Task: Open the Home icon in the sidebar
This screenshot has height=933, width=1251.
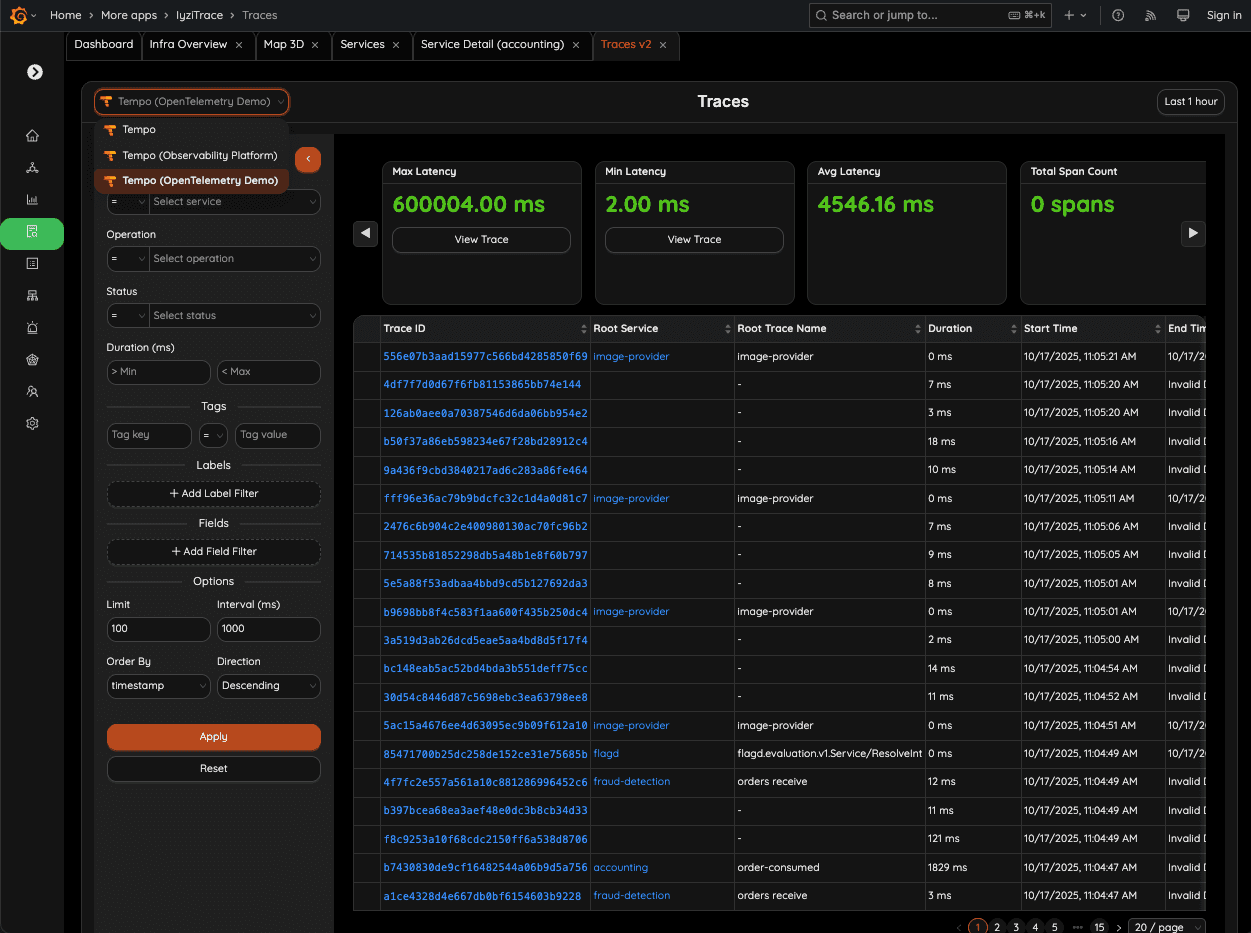Action: [32, 135]
